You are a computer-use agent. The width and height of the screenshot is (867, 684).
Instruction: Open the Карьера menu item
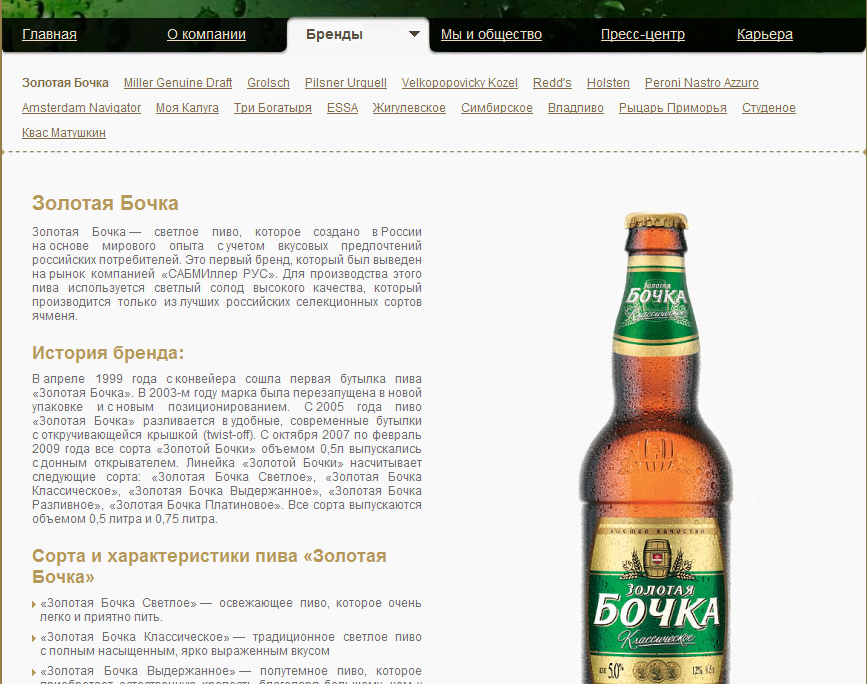tap(765, 34)
